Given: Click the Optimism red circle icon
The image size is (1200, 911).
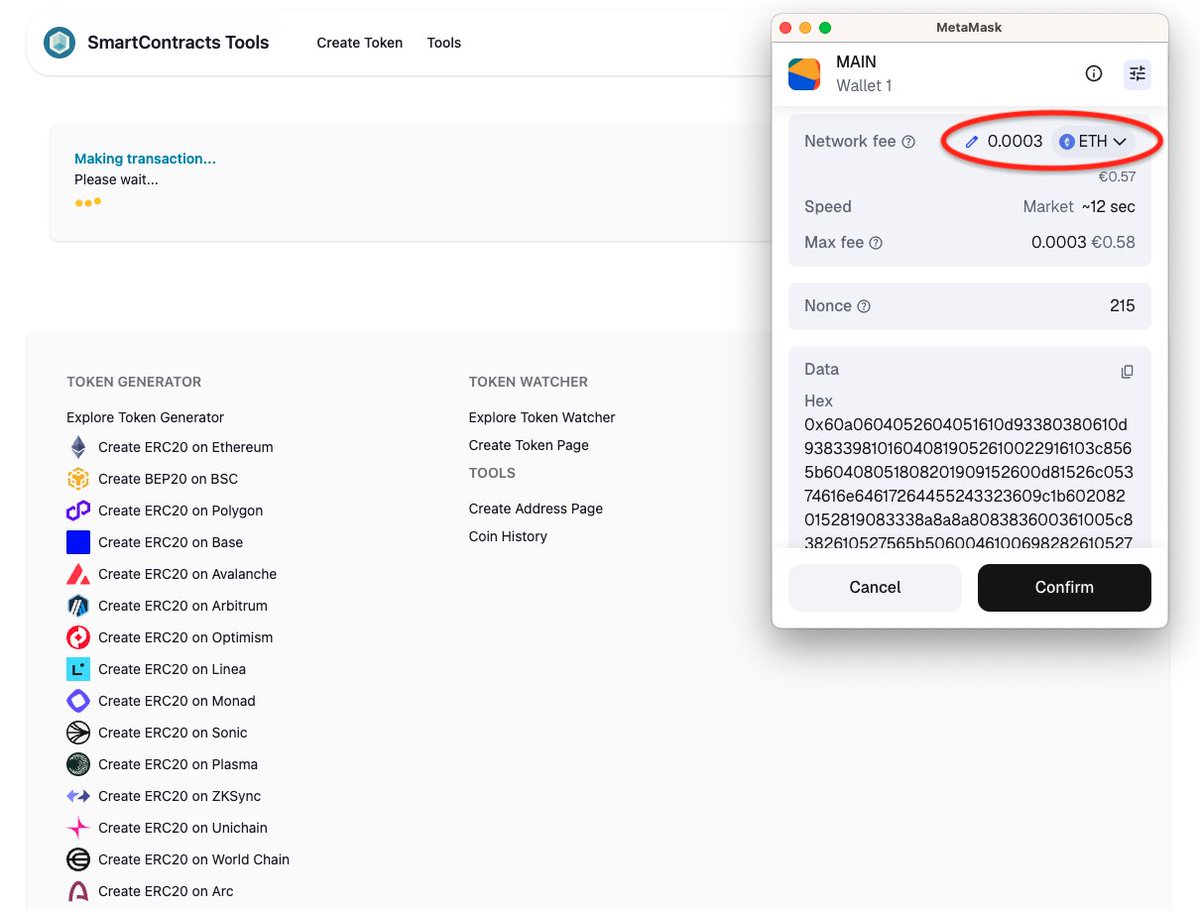Looking at the screenshot, I should click(x=78, y=637).
